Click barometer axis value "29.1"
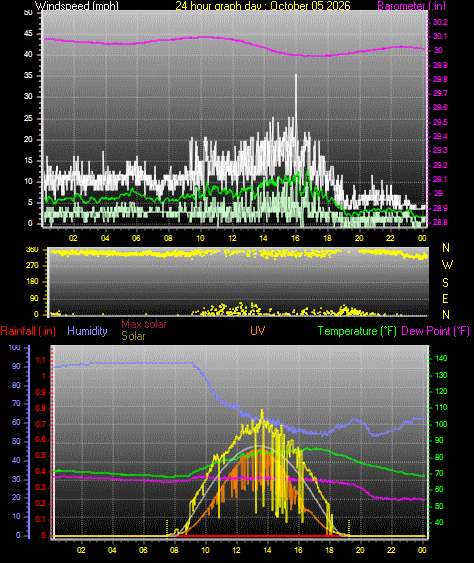 click(440, 179)
